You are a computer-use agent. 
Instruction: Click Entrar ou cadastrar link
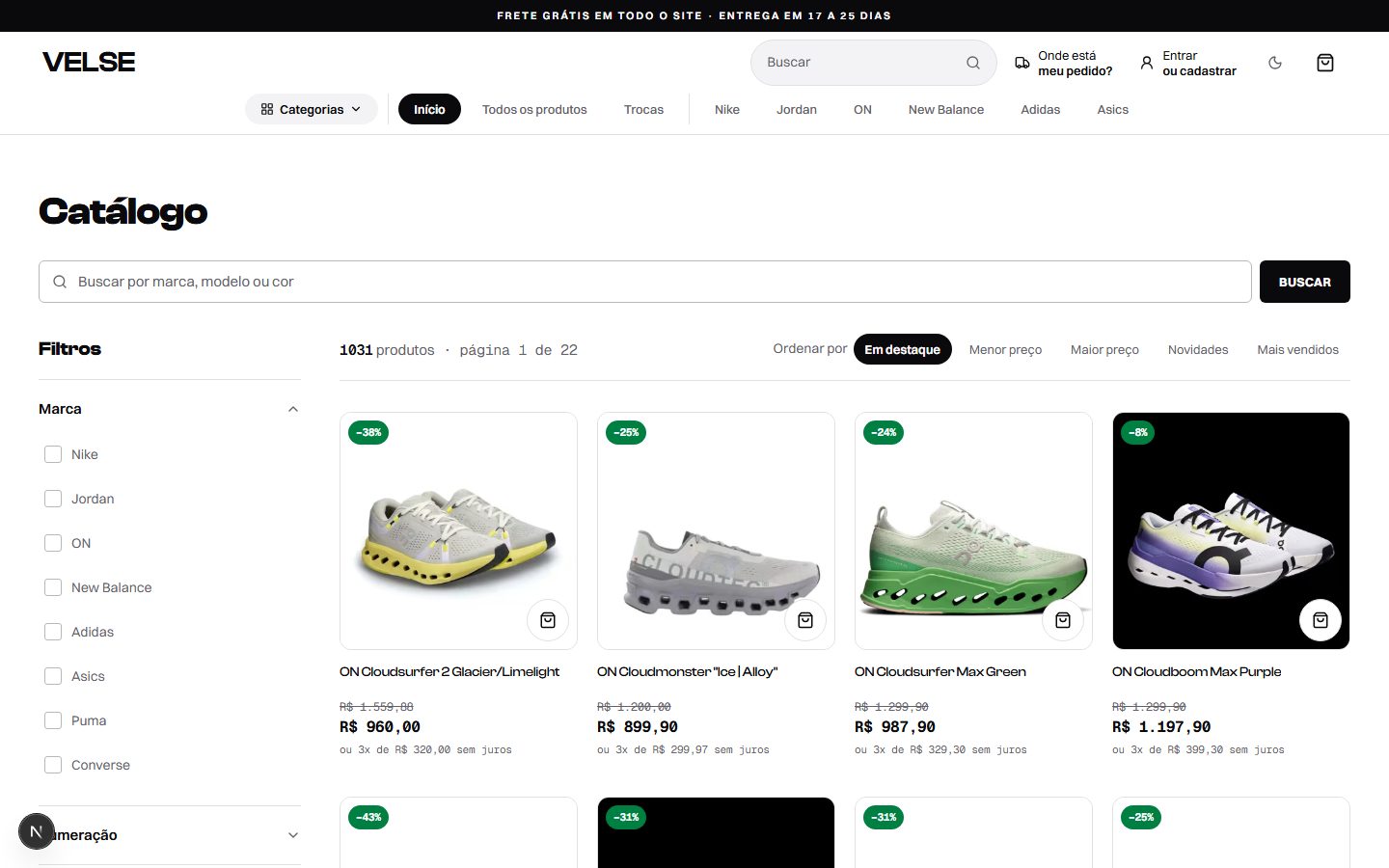(x=1188, y=63)
